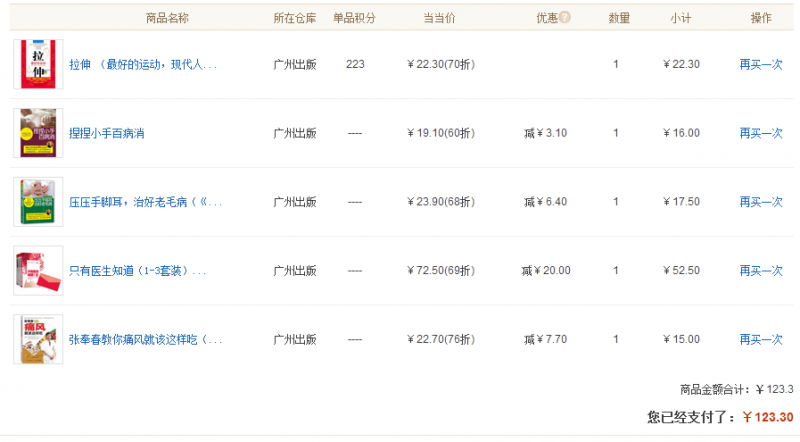Open the 拉伸 book cover thumbnail

(38, 64)
